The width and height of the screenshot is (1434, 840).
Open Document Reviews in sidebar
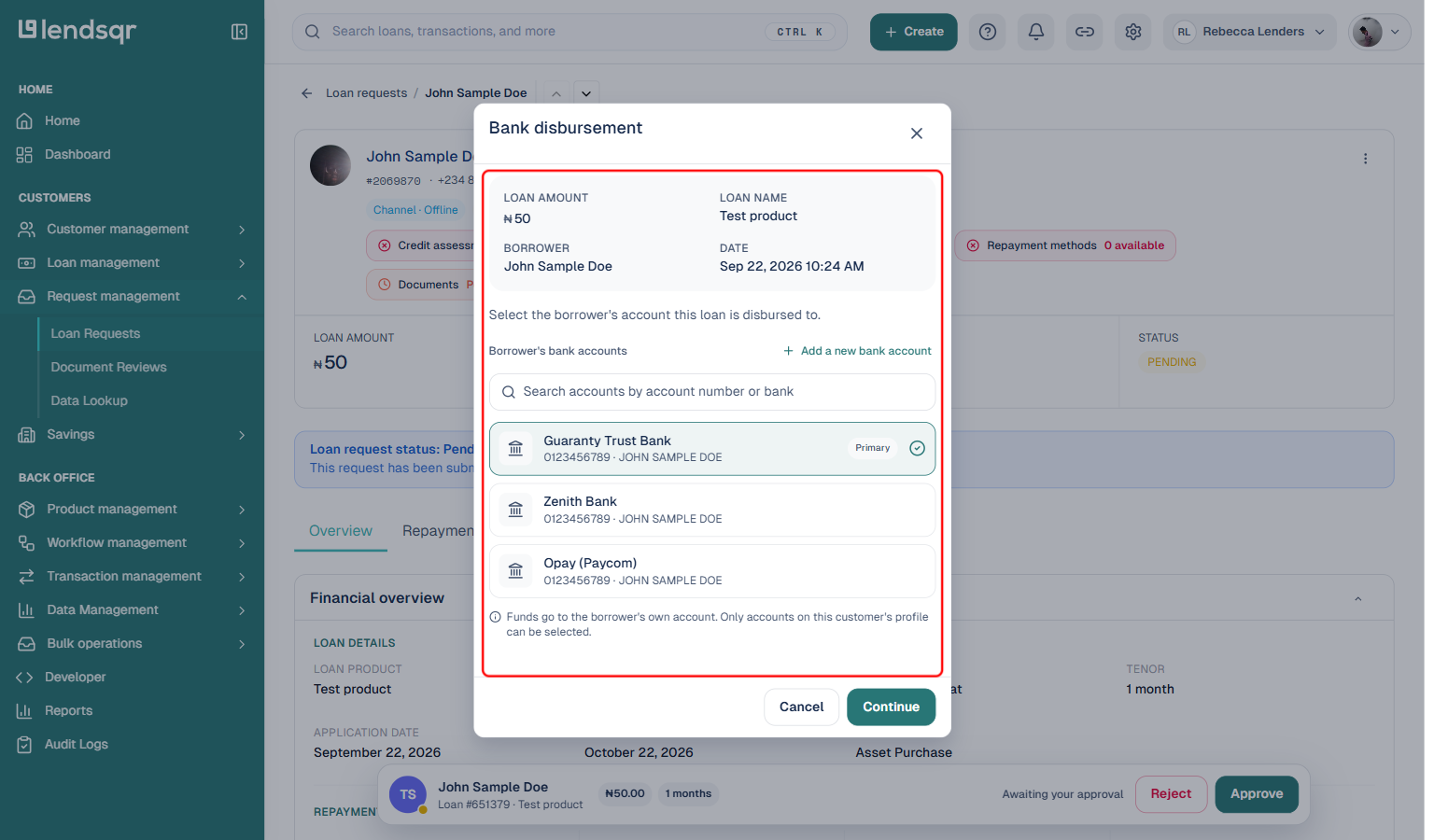click(108, 368)
